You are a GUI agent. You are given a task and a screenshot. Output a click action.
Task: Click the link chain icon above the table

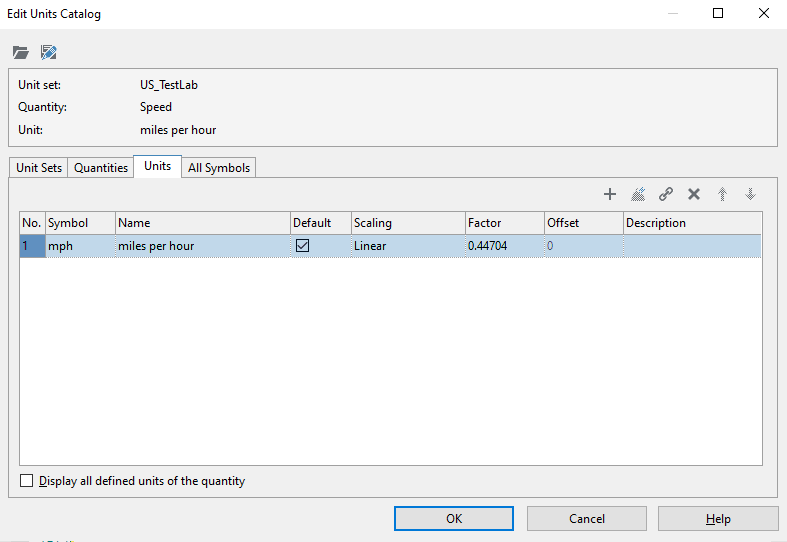(x=666, y=194)
